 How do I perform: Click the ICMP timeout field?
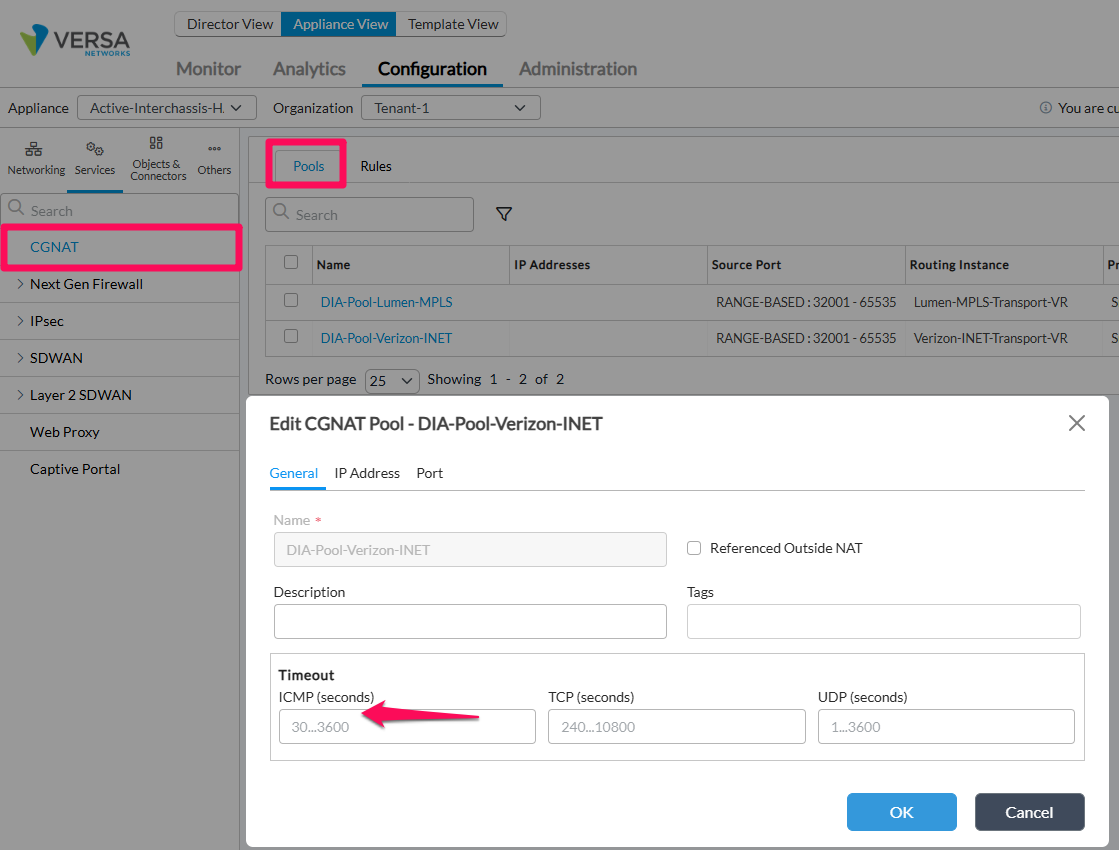[407, 727]
